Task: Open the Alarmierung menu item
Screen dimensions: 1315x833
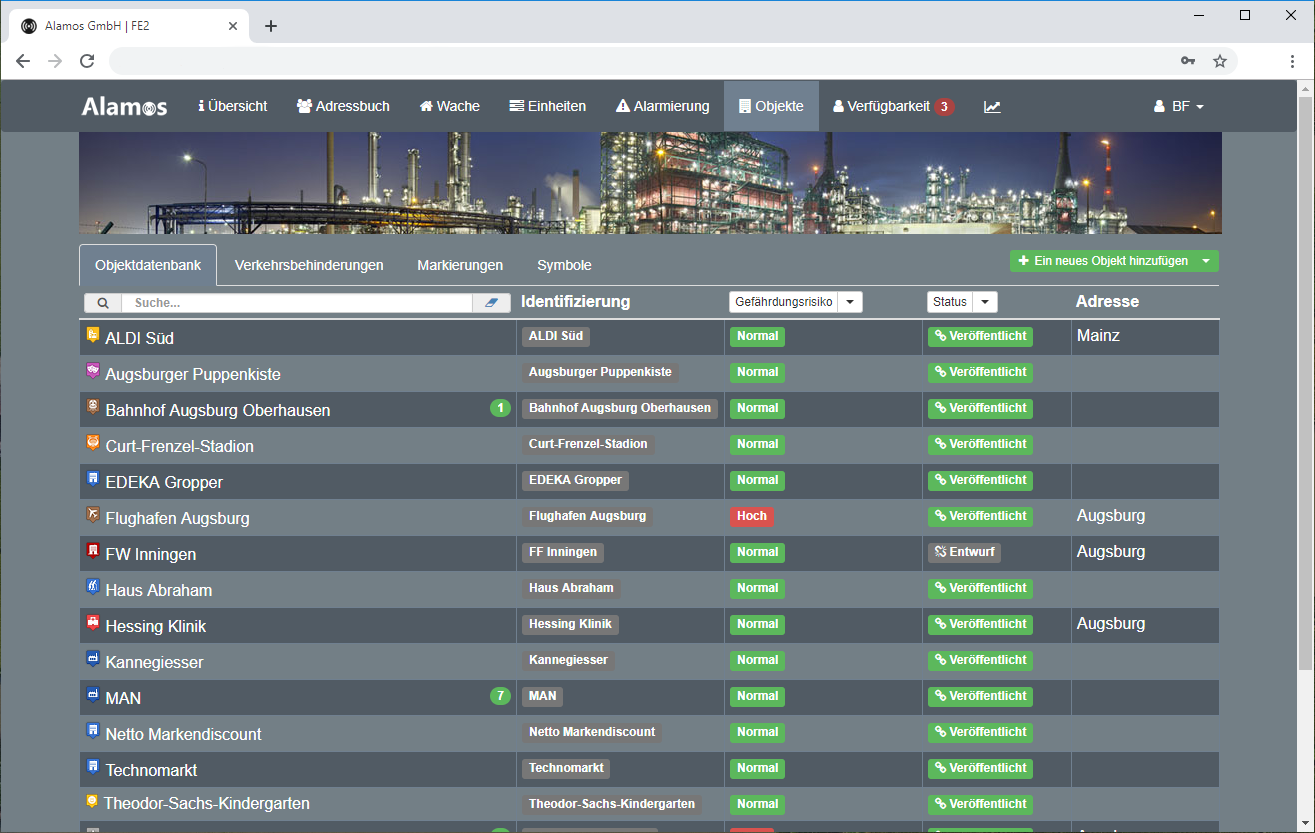Action: point(663,106)
